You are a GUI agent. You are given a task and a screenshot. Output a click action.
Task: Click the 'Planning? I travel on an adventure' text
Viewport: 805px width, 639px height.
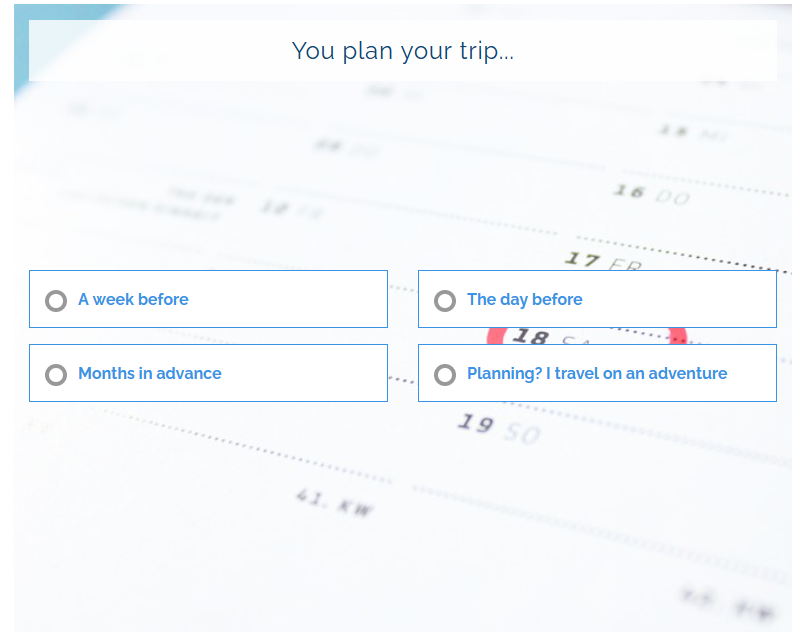pos(597,374)
